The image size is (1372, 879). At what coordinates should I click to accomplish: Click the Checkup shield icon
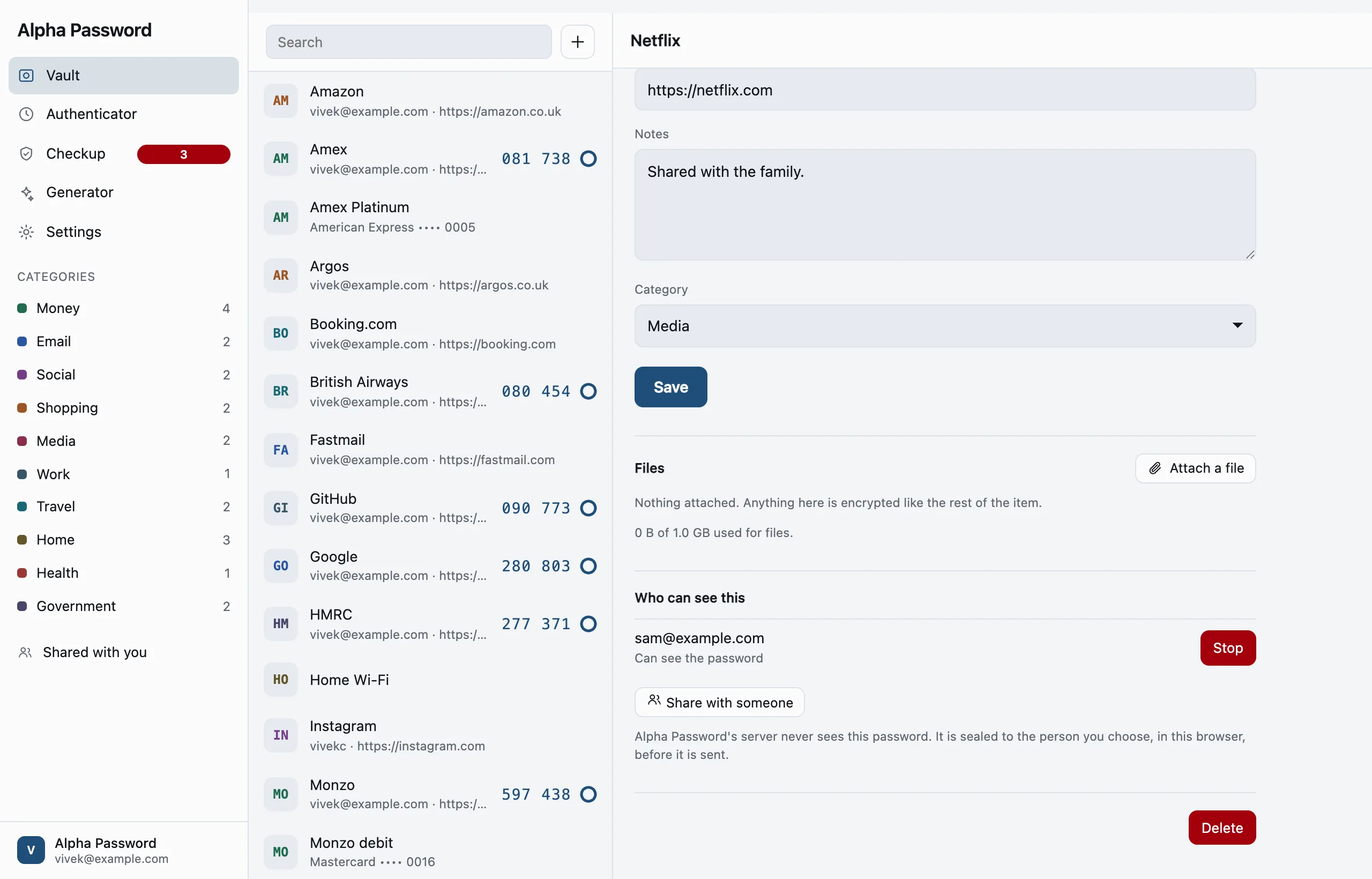click(26, 153)
